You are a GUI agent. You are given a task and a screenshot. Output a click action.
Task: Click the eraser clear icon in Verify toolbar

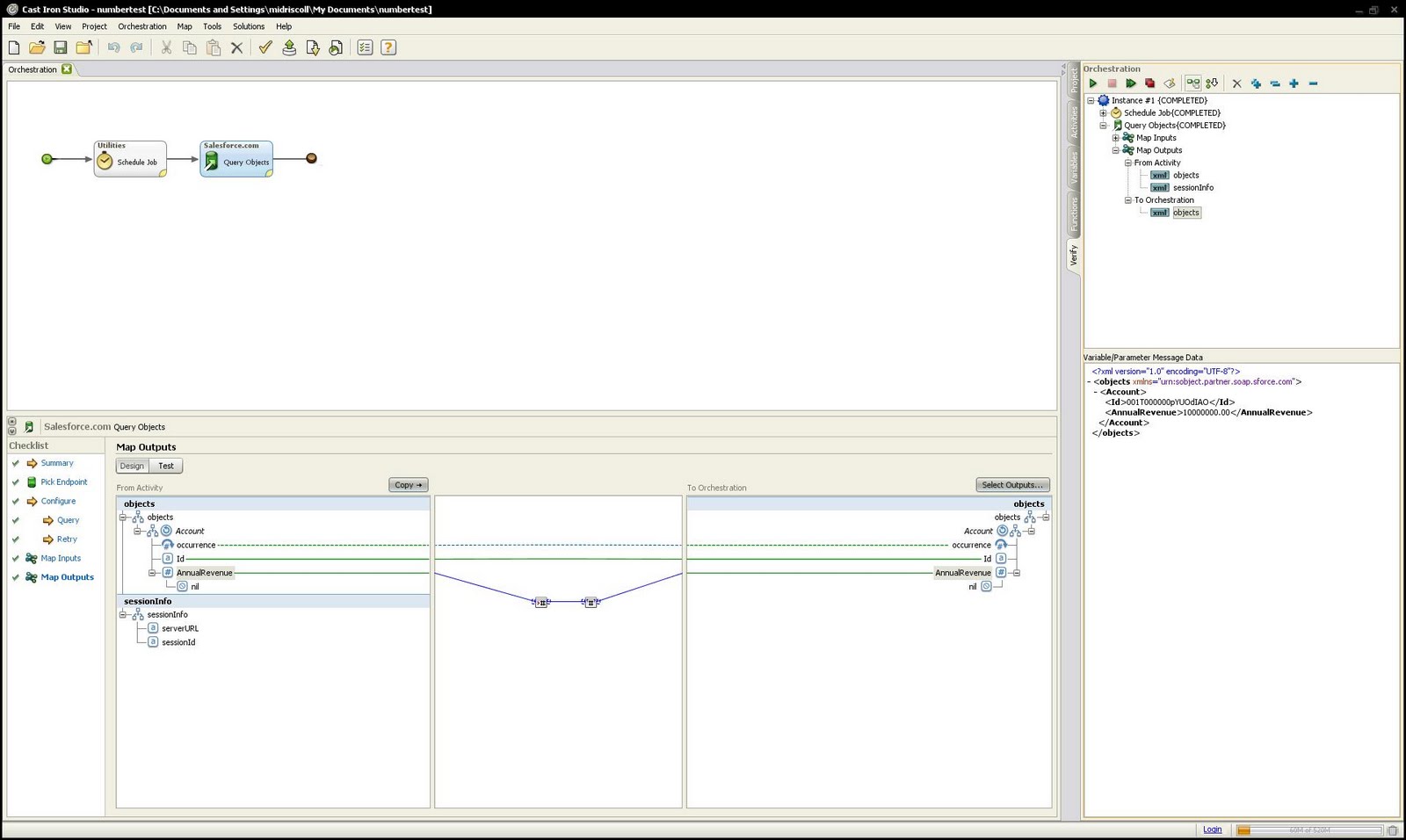[x=1170, y=83]
